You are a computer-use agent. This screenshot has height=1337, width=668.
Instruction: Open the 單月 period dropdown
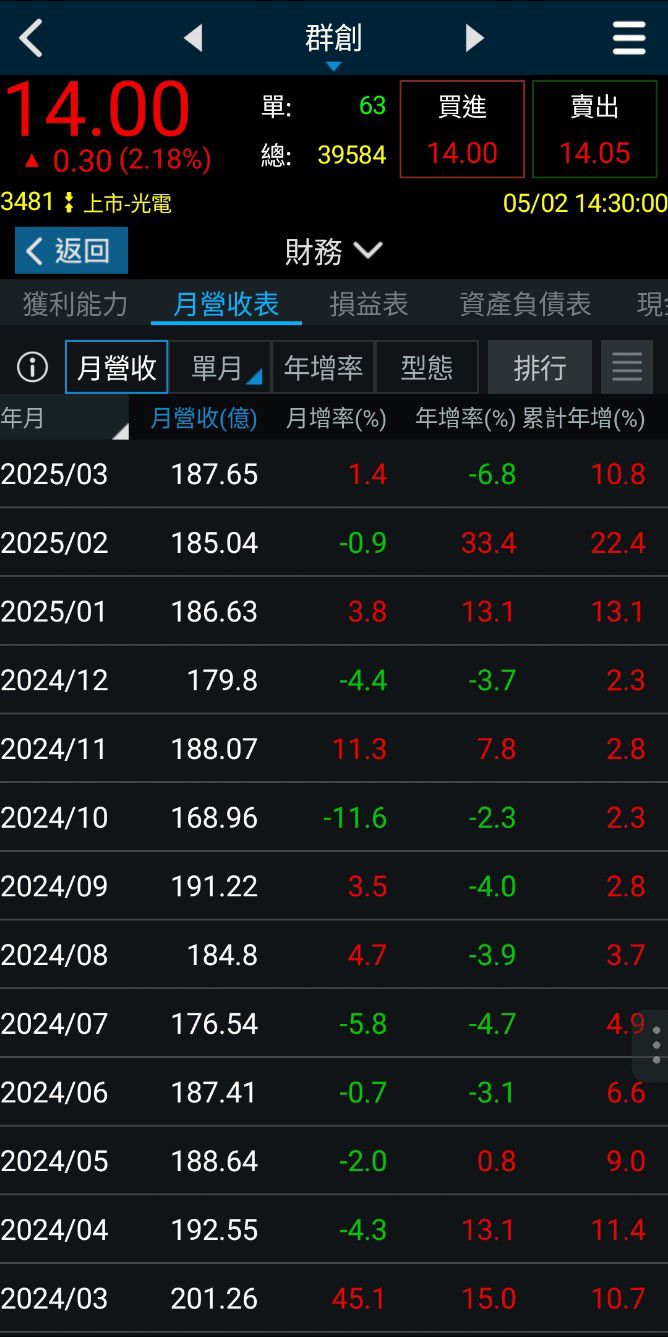pos(219,367)
